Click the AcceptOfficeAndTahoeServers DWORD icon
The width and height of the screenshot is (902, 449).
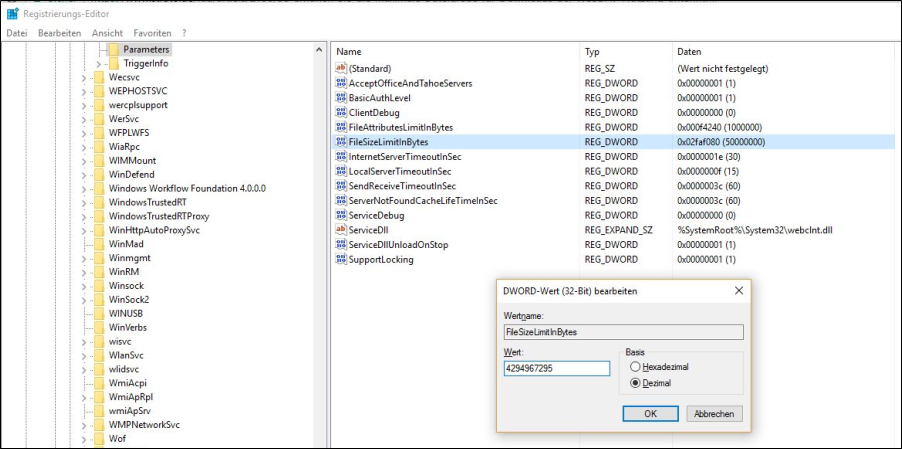coord(341,83)
